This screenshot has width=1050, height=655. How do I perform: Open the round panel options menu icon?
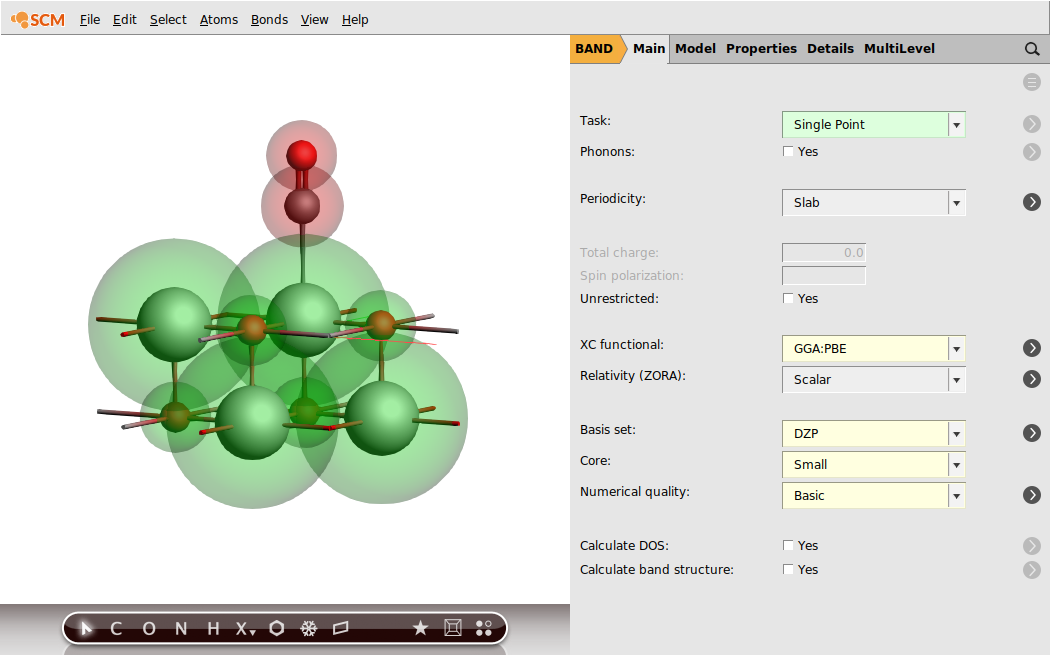[1032, 82]
